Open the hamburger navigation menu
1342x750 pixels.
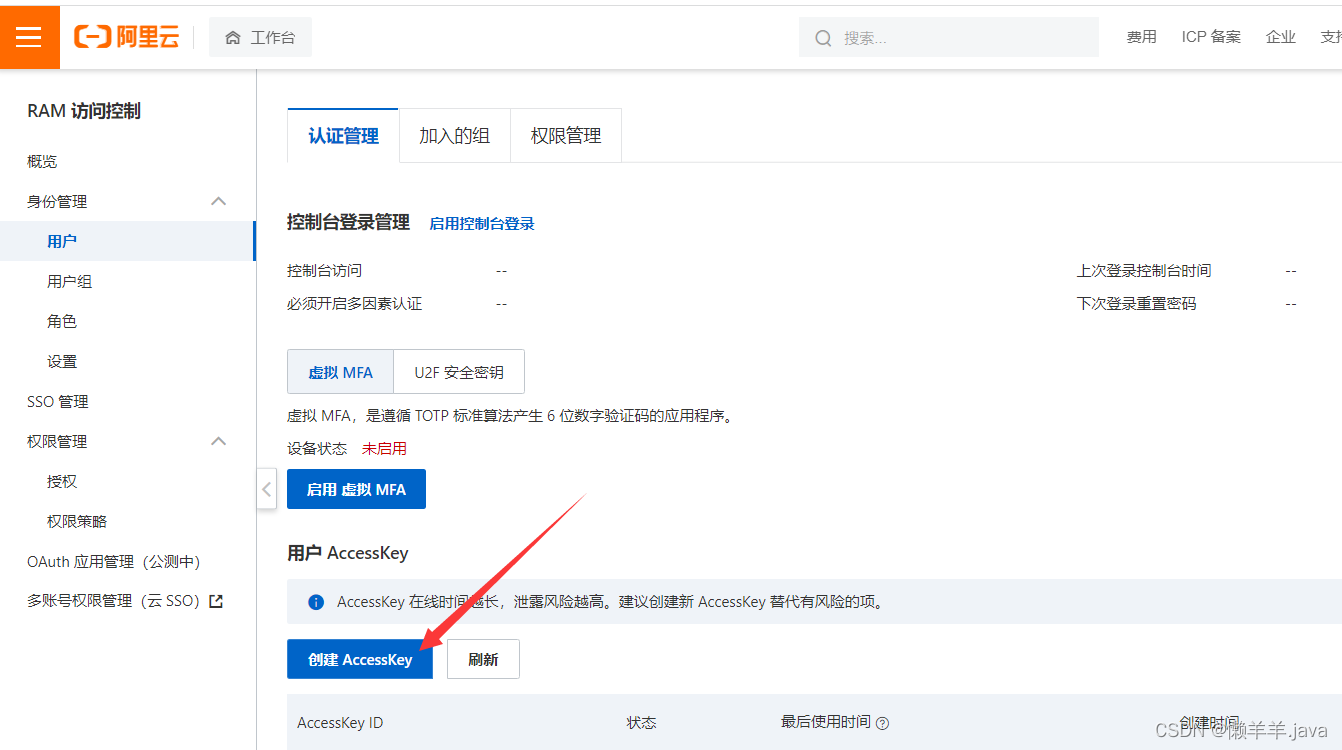(x=29, y=37)
